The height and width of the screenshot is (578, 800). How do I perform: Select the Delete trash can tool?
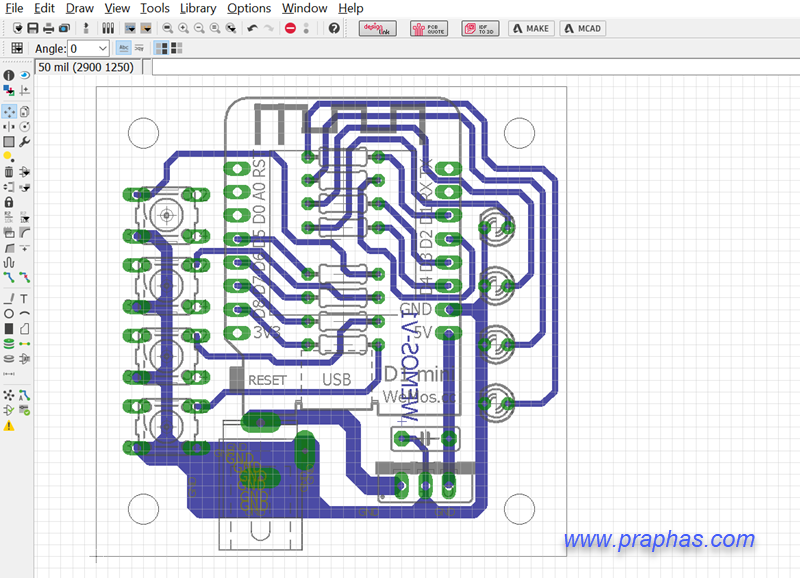click(9, 172)
